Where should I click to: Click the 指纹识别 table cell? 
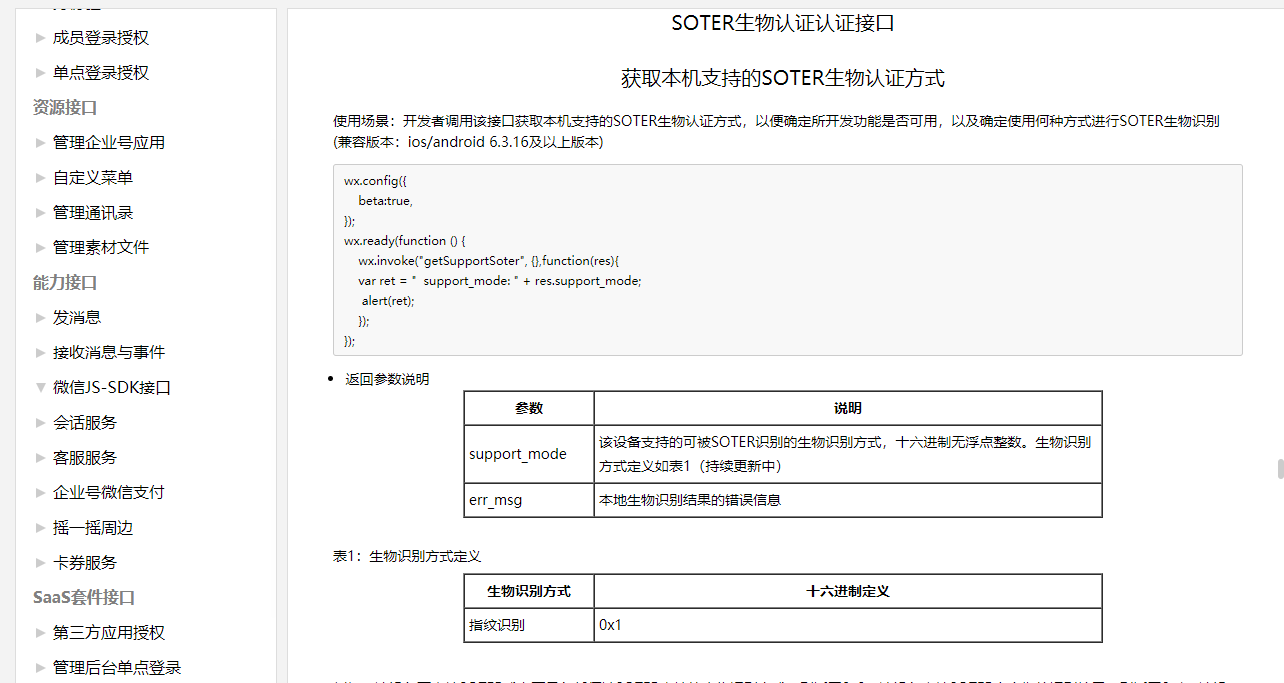coord(529,625)
